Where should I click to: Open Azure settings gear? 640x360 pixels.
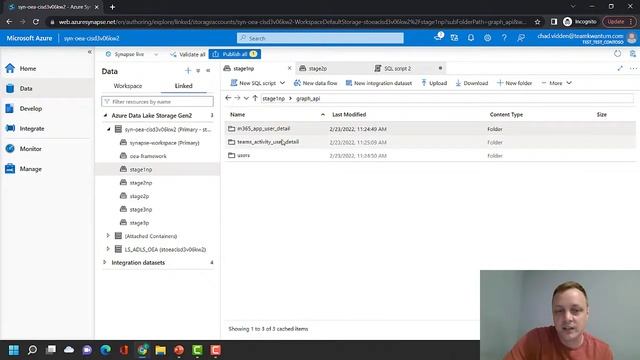[487, 38]
